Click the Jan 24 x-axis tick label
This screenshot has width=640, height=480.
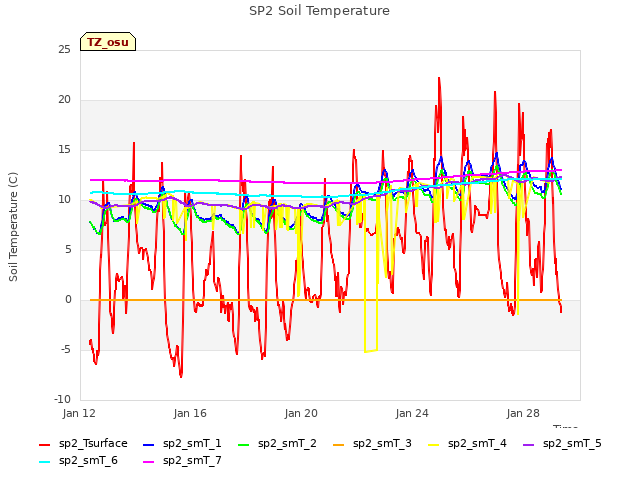click(x=412, y=413)
